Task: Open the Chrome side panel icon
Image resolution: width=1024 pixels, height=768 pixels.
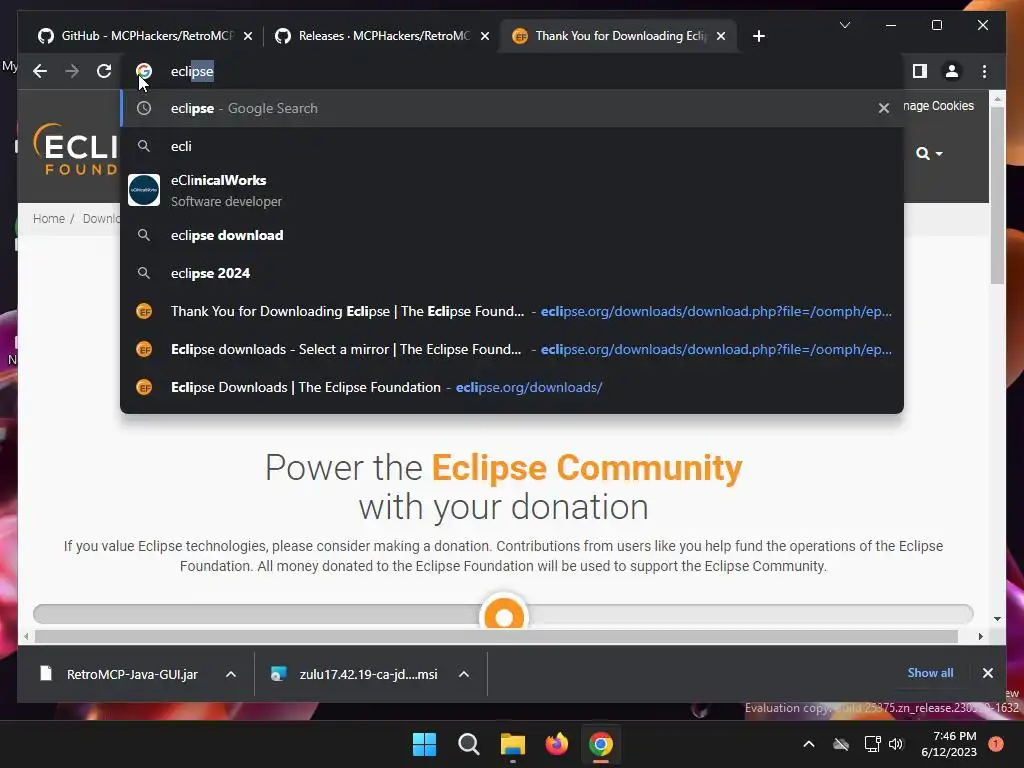Action: pos(920,71)
